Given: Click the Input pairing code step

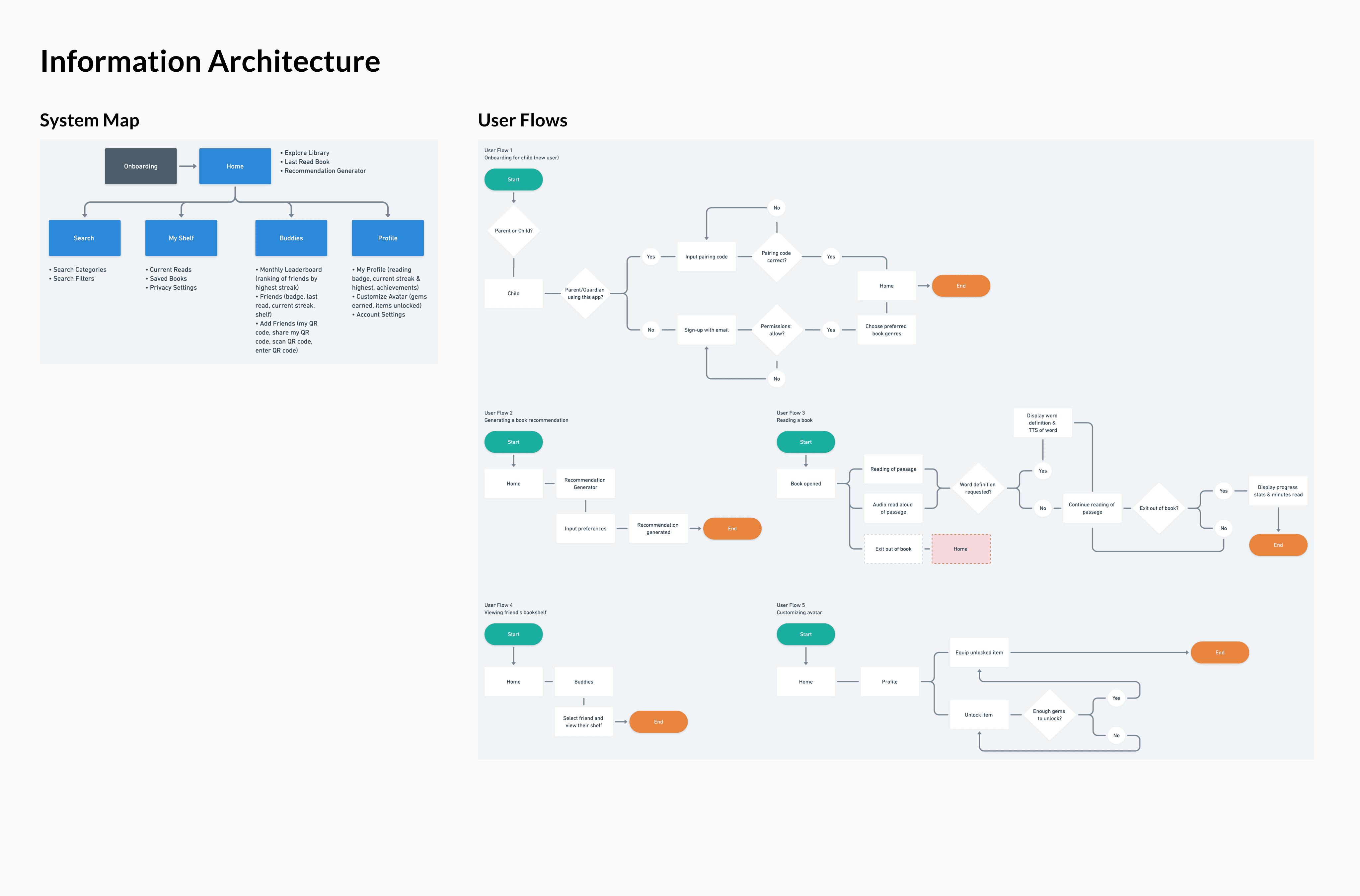Looking at the screenshot, I should coord(706,257).
